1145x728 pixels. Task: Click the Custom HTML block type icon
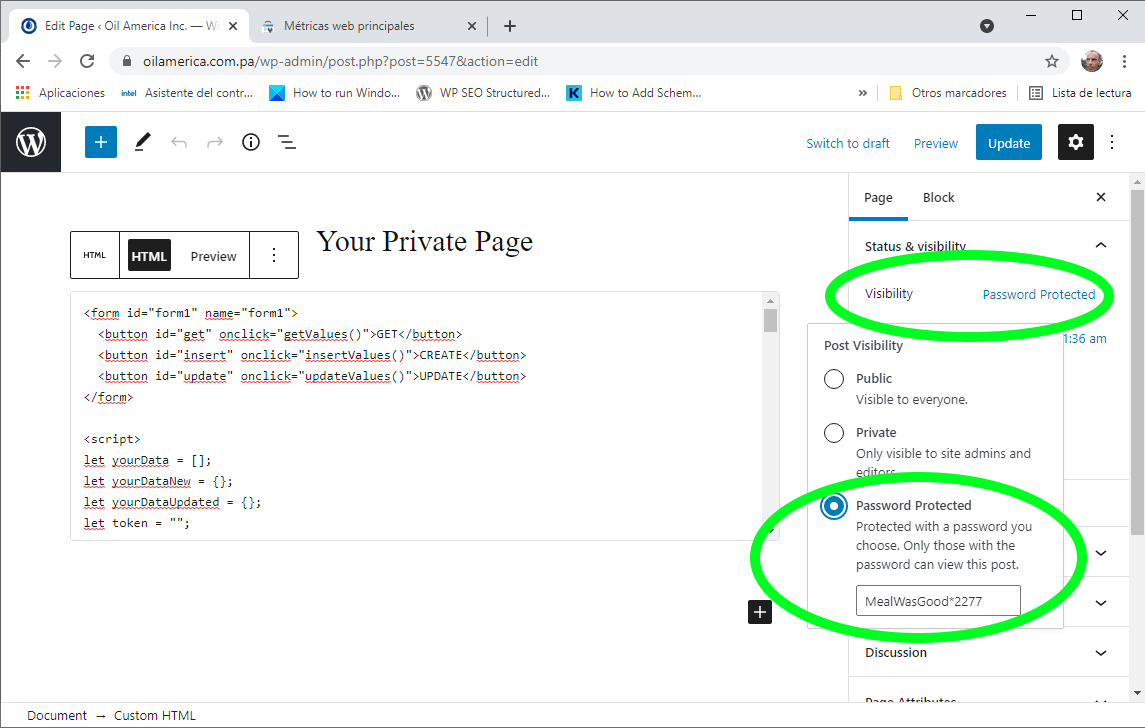[95, 255]
